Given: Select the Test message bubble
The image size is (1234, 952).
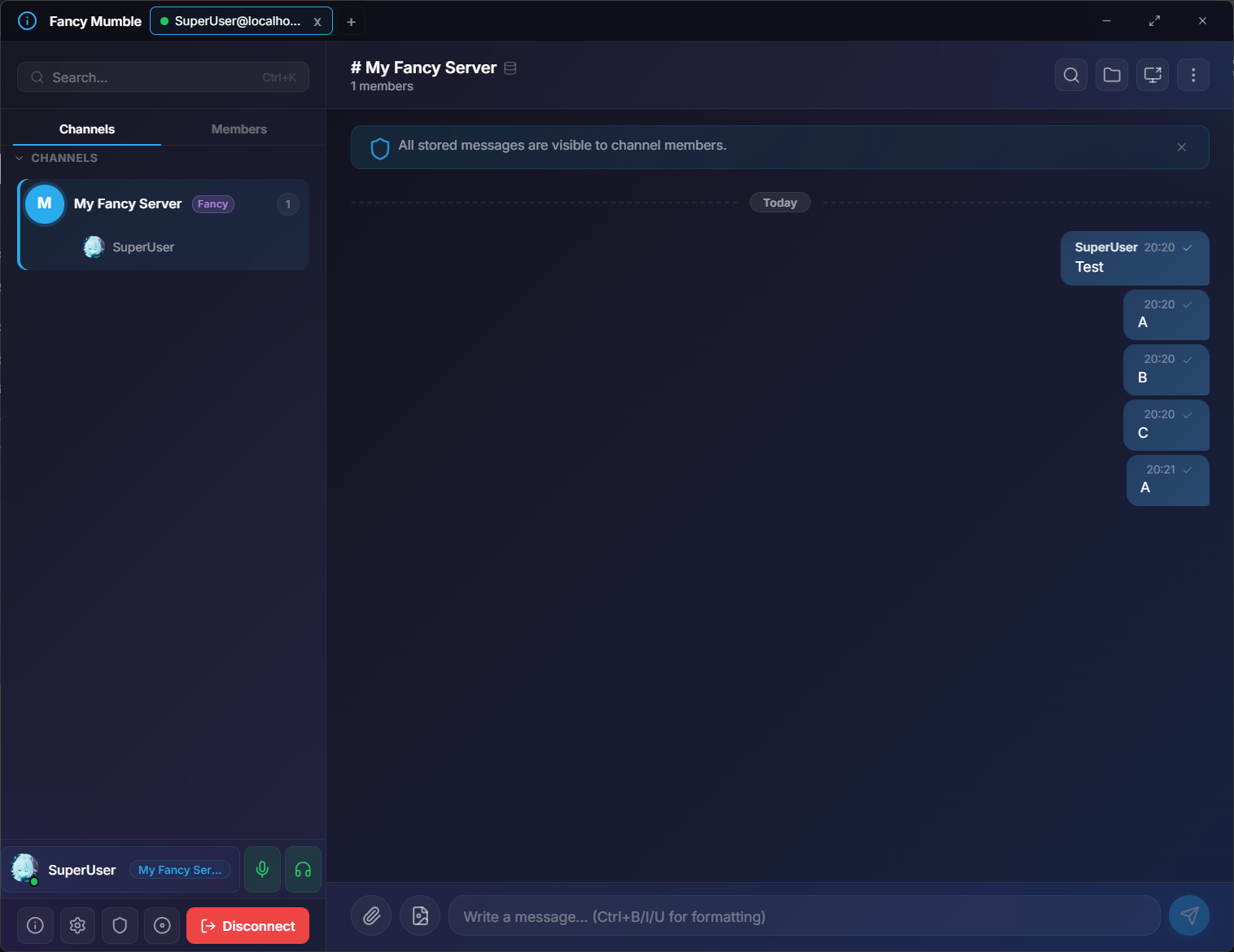Looking at the screenshot, I should pos(1135,258).
